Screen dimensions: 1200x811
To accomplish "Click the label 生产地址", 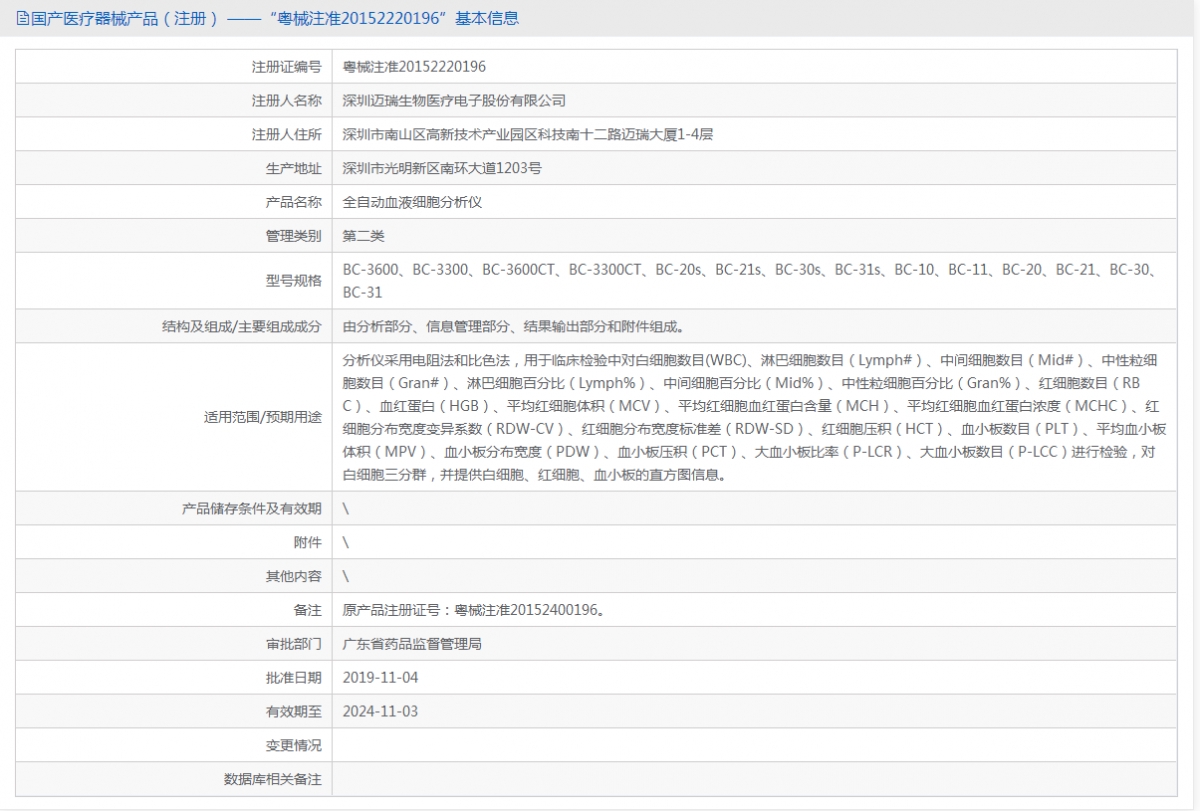I will [x=294, y=168].
